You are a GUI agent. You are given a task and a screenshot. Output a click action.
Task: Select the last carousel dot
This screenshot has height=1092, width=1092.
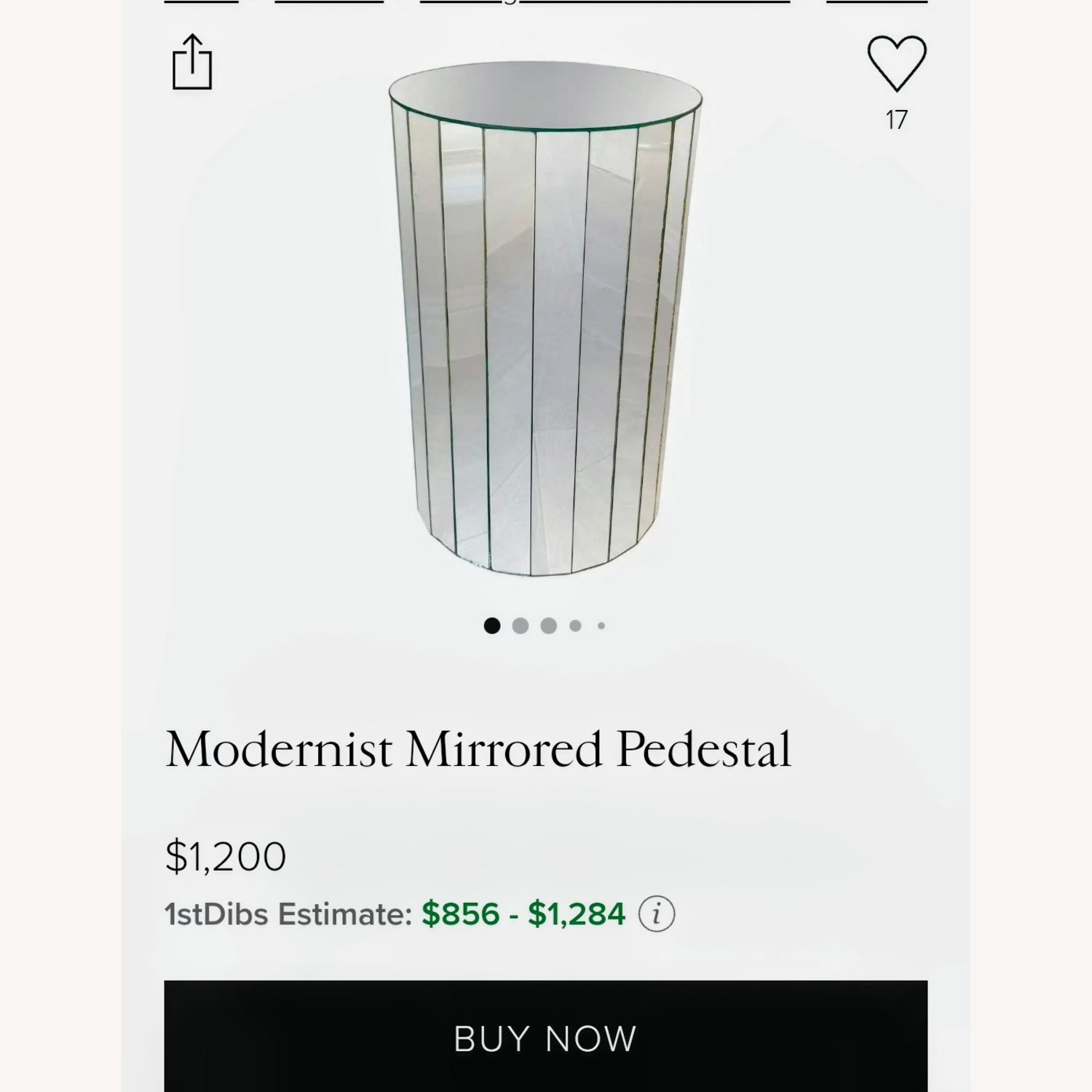pyautogui.click(x=601, y=625)
